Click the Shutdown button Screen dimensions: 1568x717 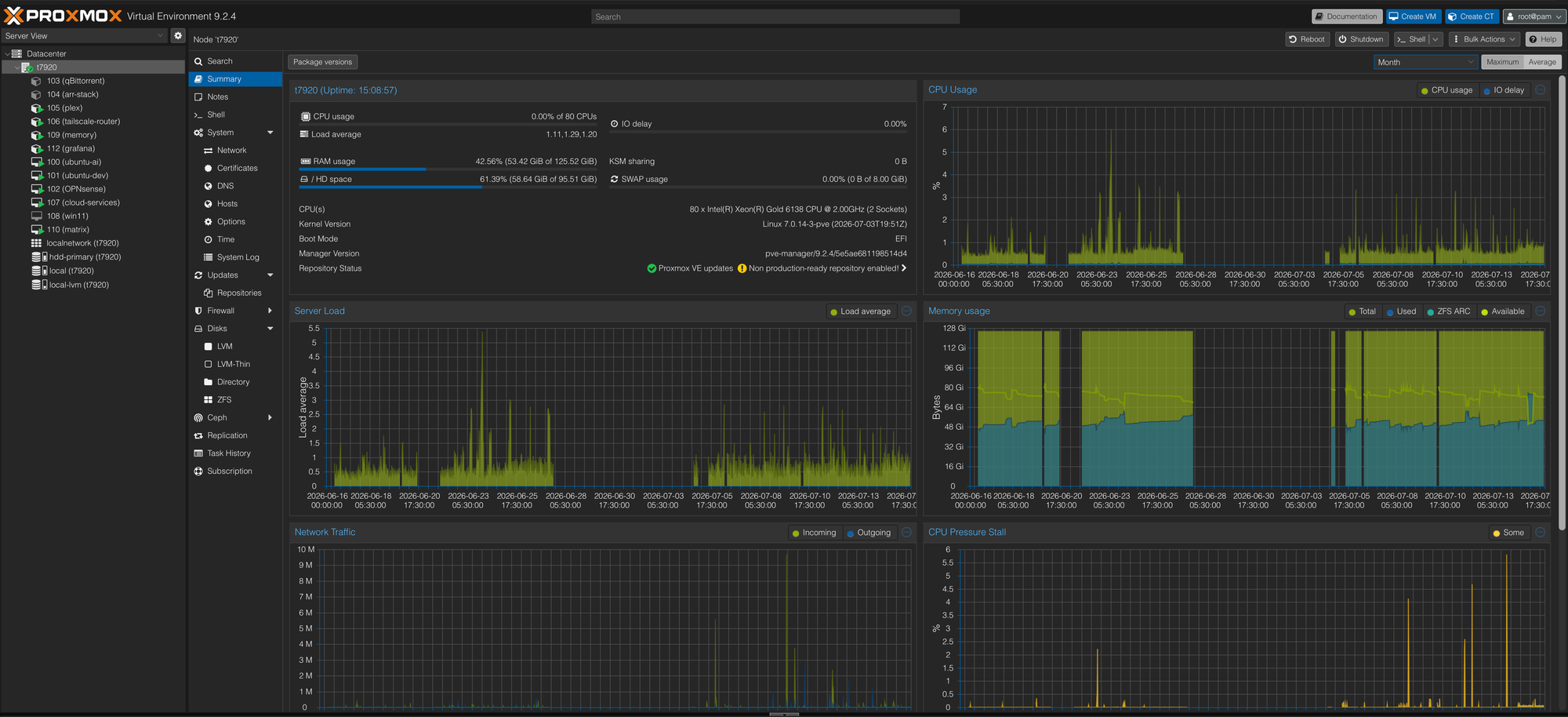tap(1360, 39)
